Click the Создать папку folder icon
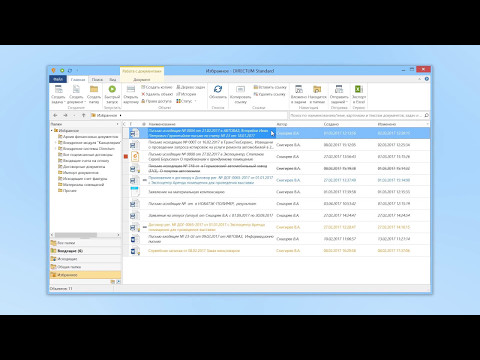The height and width of the screenshot is (360, 480). (94, 89)
